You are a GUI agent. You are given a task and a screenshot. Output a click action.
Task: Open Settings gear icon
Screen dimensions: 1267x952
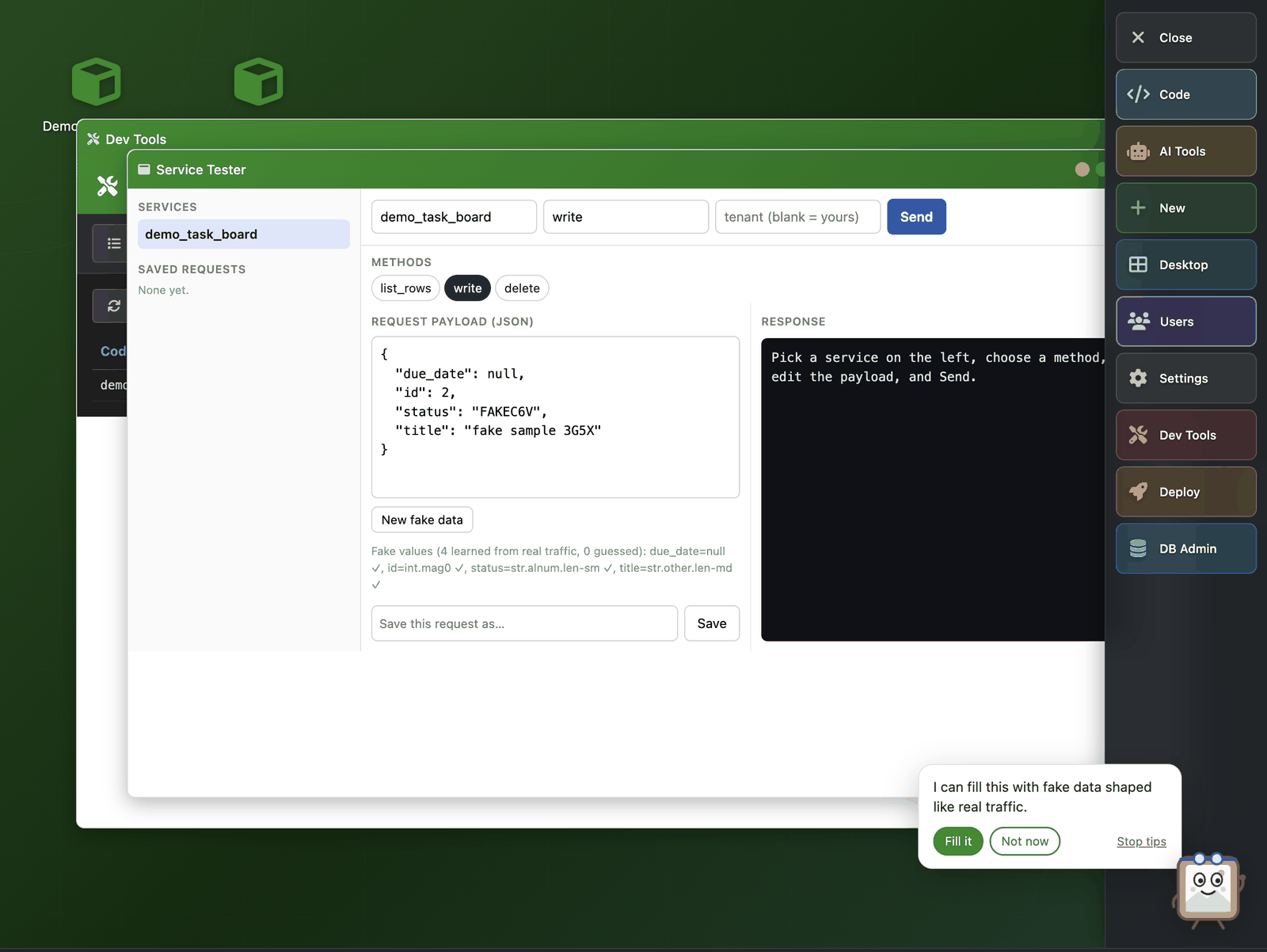click(1138, 378)
